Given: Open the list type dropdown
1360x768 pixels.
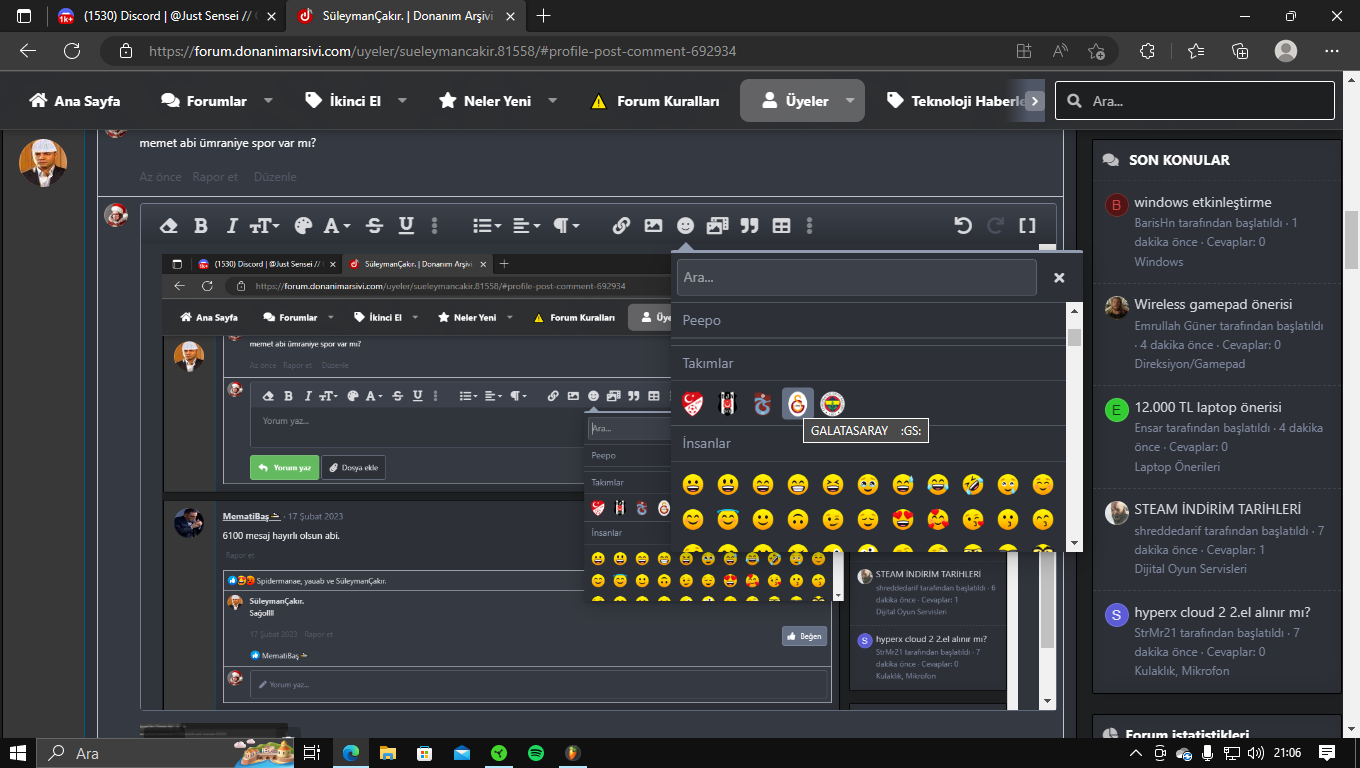Looking at the screenshot, I should pyautogui.click(x=488, y=226).
